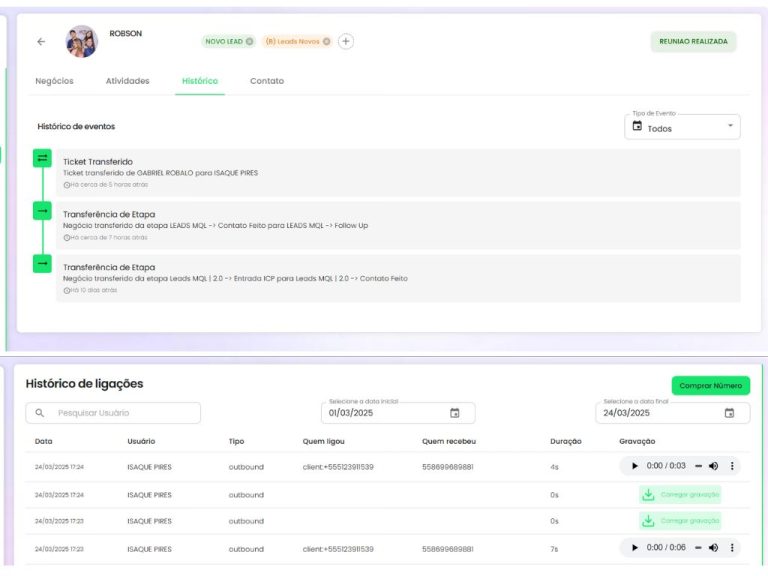Screen dimensions: 768x576
Task: Select the Contato tab
Action: coord(267,81)
